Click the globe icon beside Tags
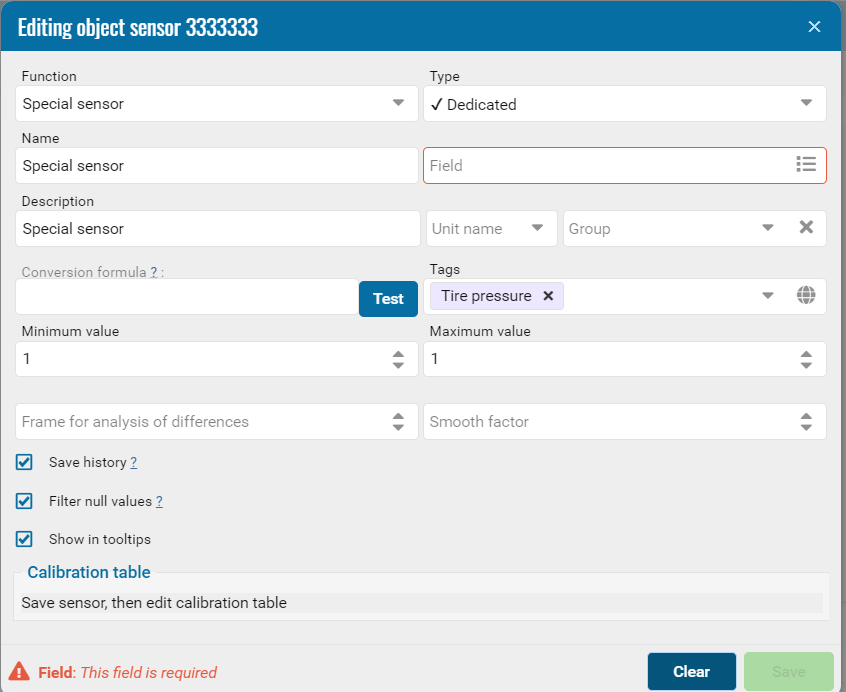The height and width of the screenshot is (692, 846). click(x=806, y=295)
